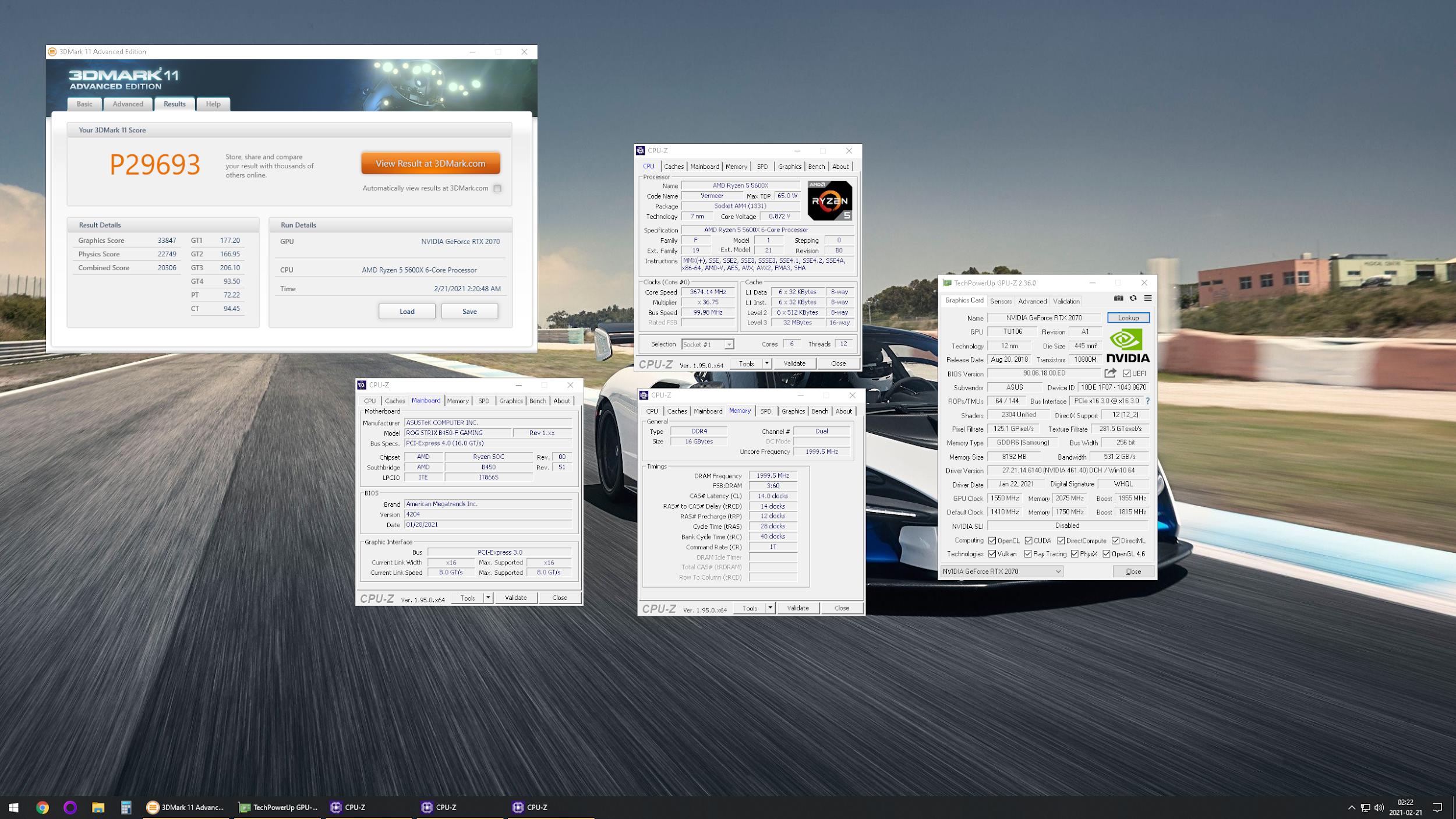Open Calculator from taskbar

126,807
